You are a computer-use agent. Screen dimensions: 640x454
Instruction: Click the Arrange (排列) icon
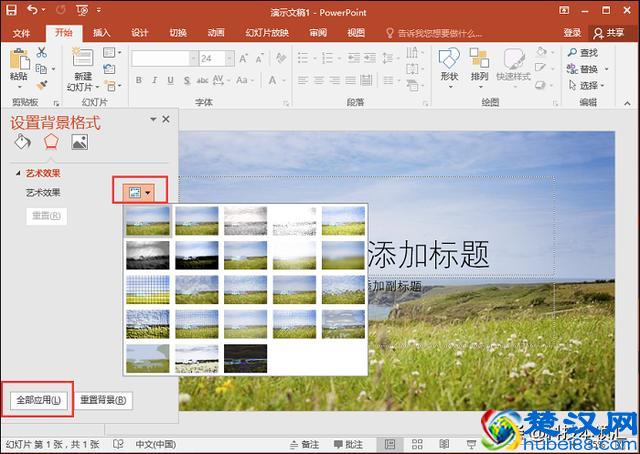(x=480, y=60)
